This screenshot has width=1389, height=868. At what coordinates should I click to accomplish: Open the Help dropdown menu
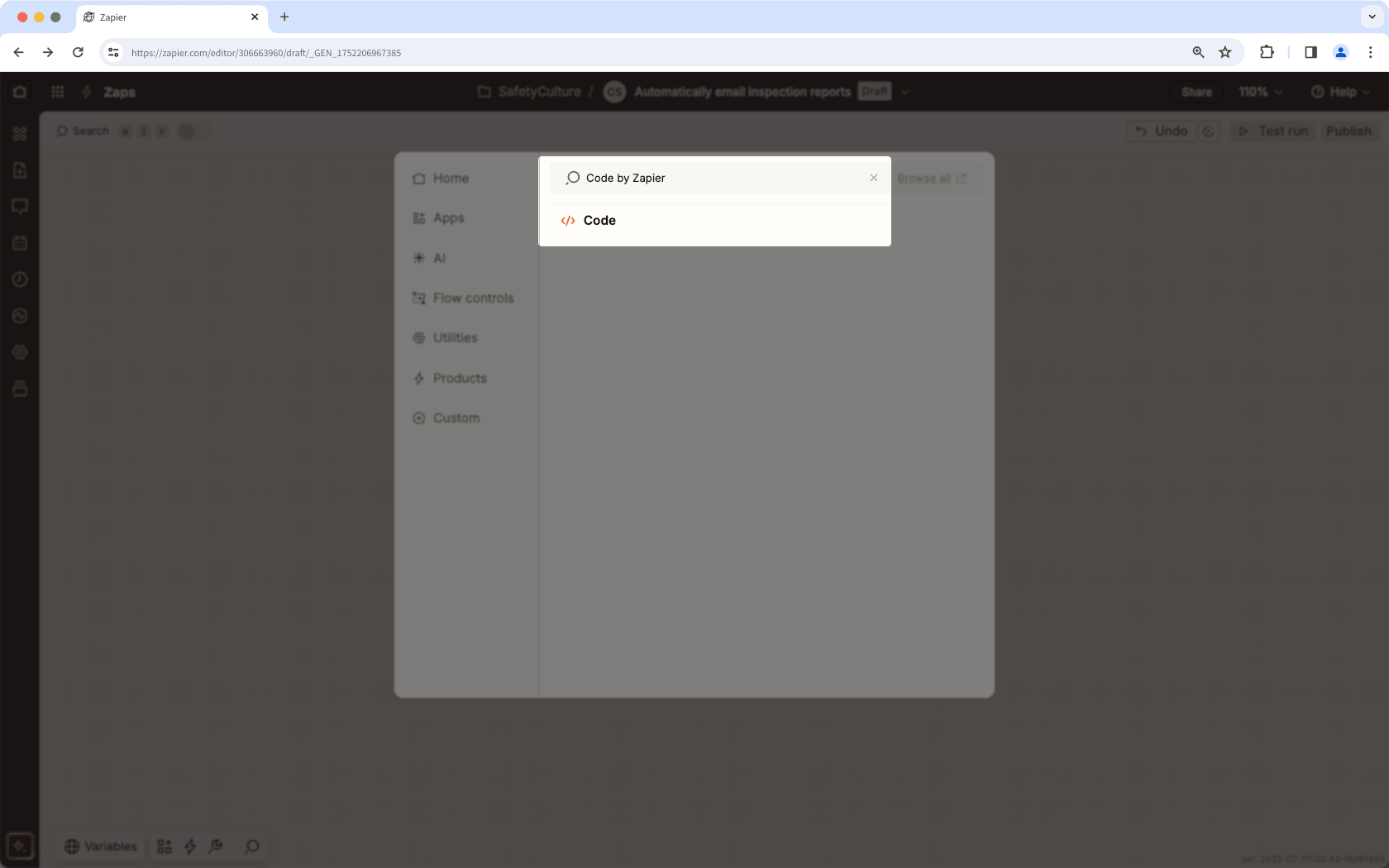1340,92
